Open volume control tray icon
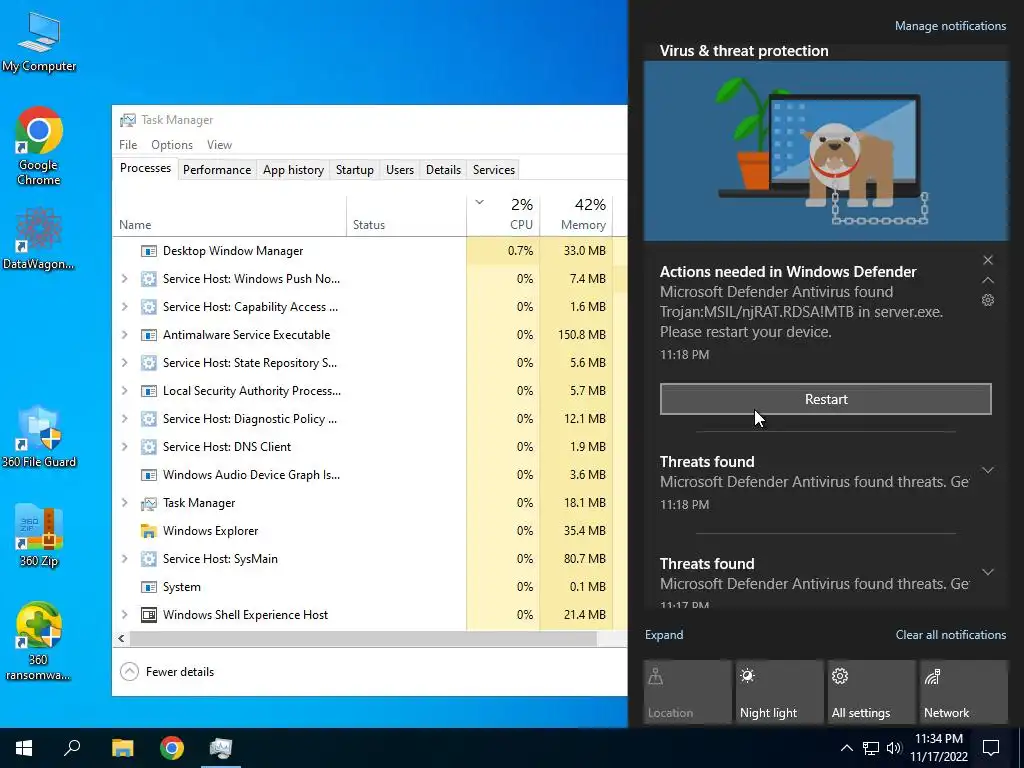 pos(894,748)
